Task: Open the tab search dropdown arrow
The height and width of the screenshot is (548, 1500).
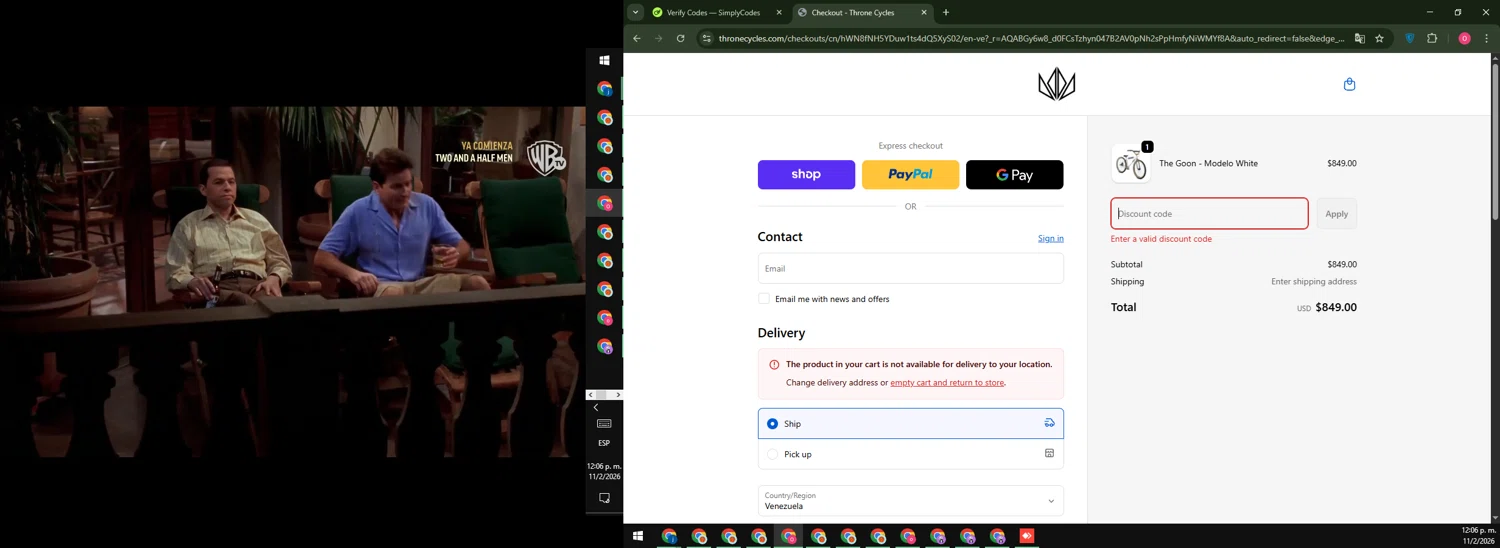Action: click(635, 12)
